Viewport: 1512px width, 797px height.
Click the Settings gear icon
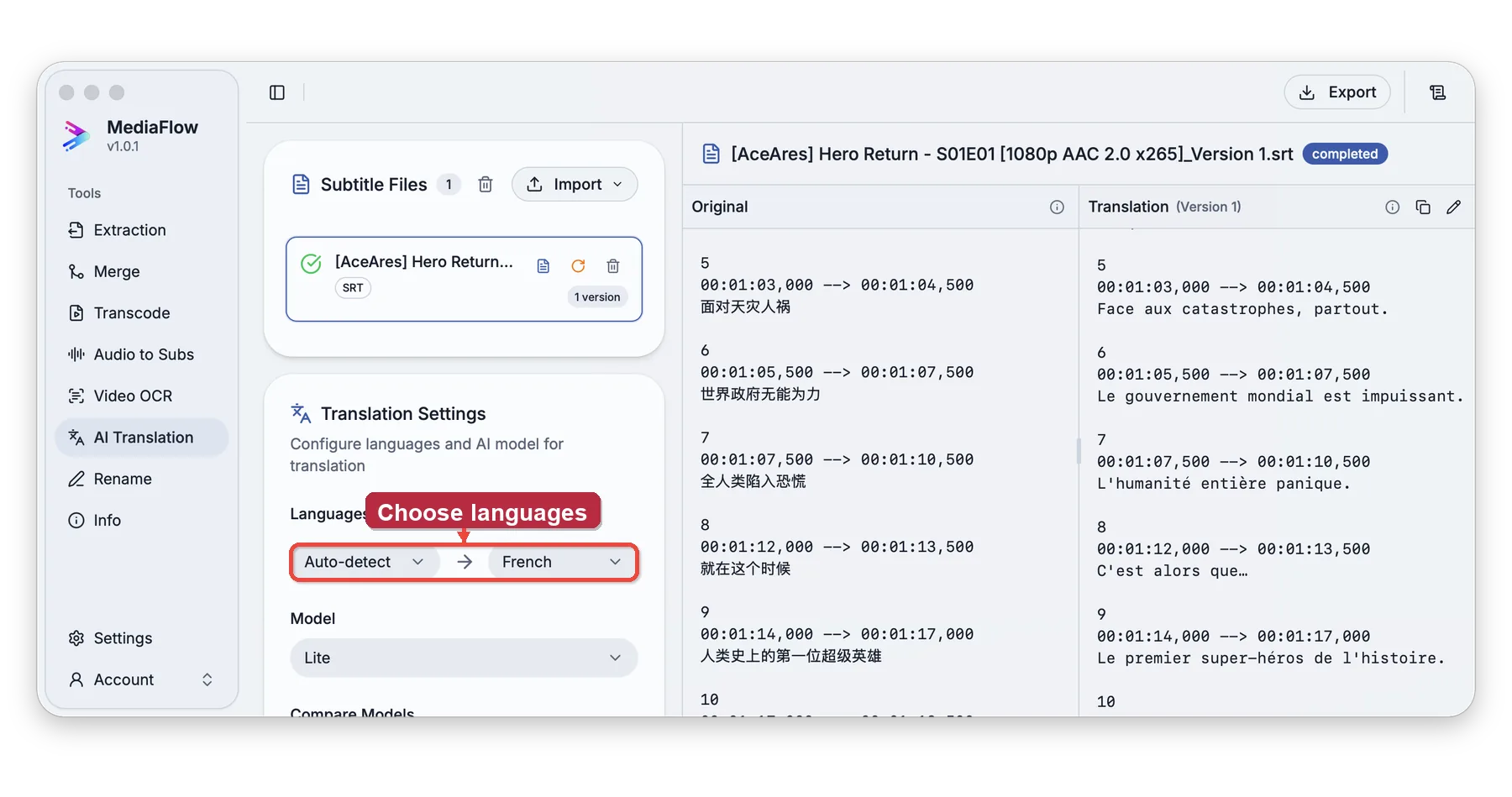pyautogui.click(x=76, y=638)
